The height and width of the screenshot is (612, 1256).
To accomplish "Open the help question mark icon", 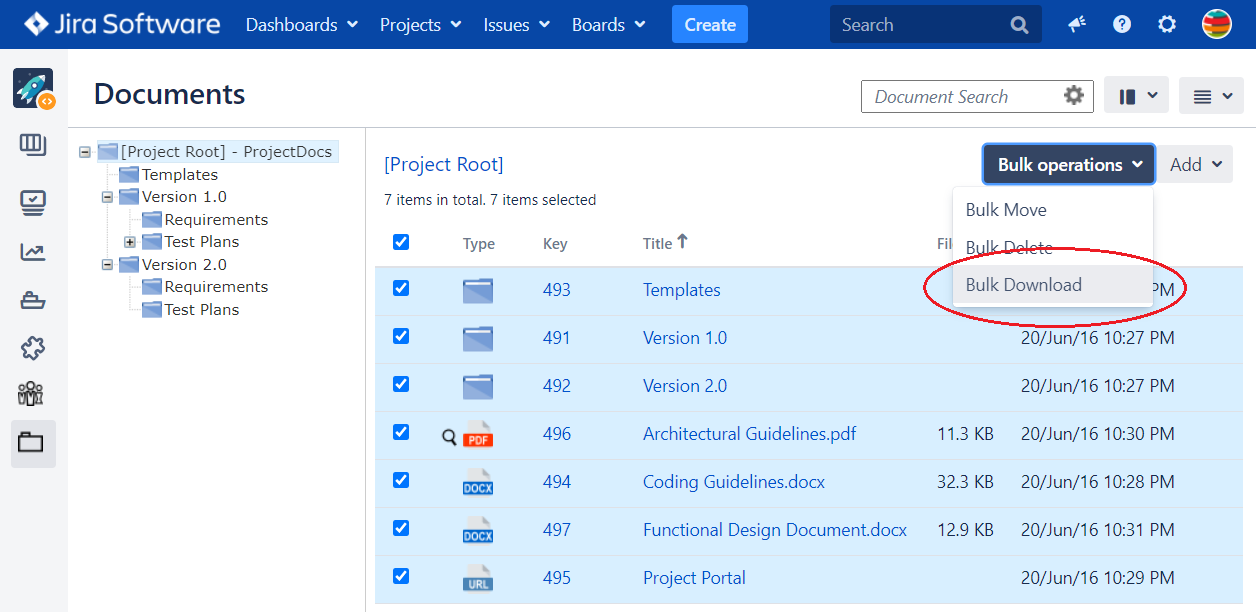I will click(1122, 25).
